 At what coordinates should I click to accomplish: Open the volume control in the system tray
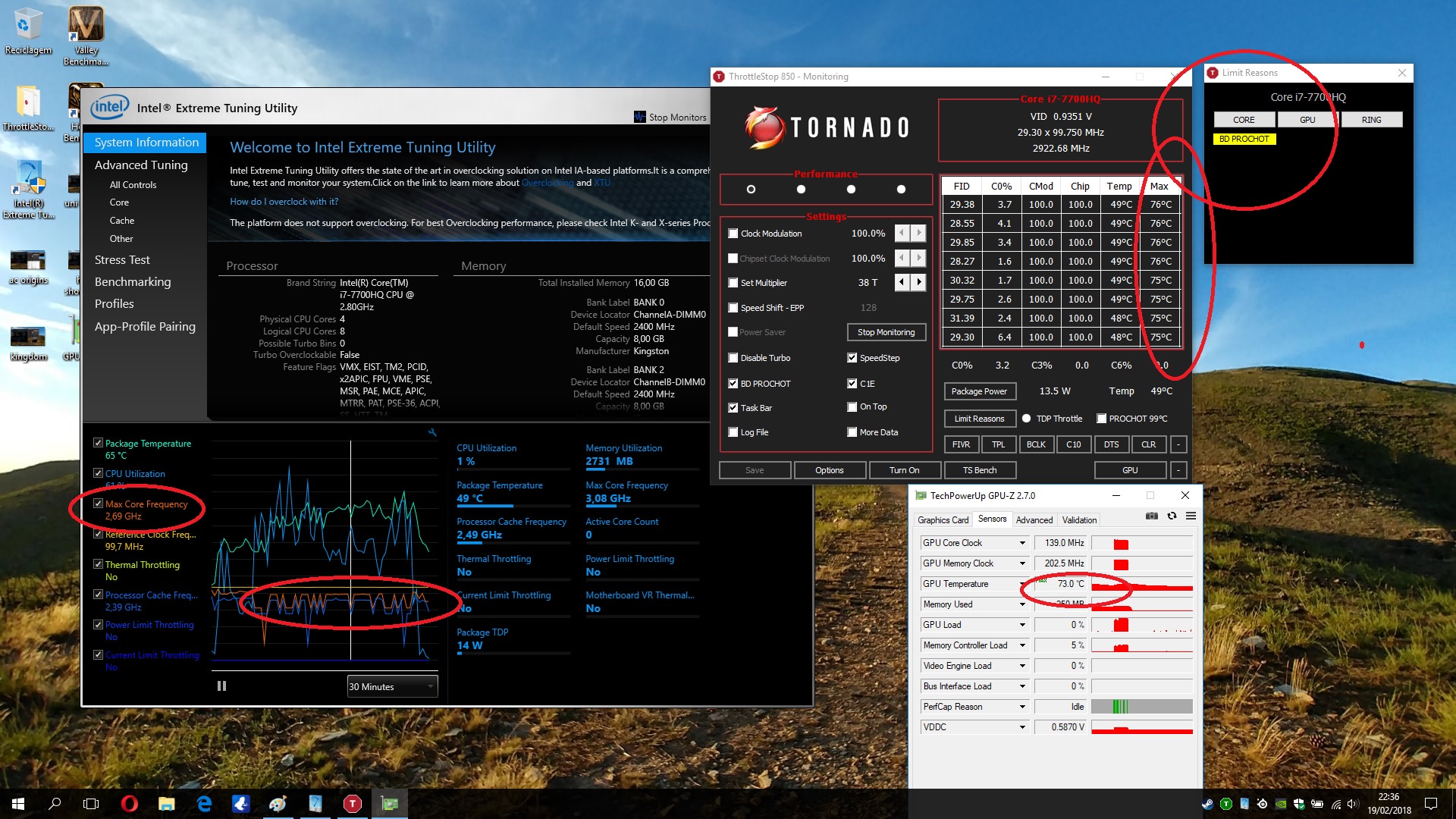[1353, 804]
